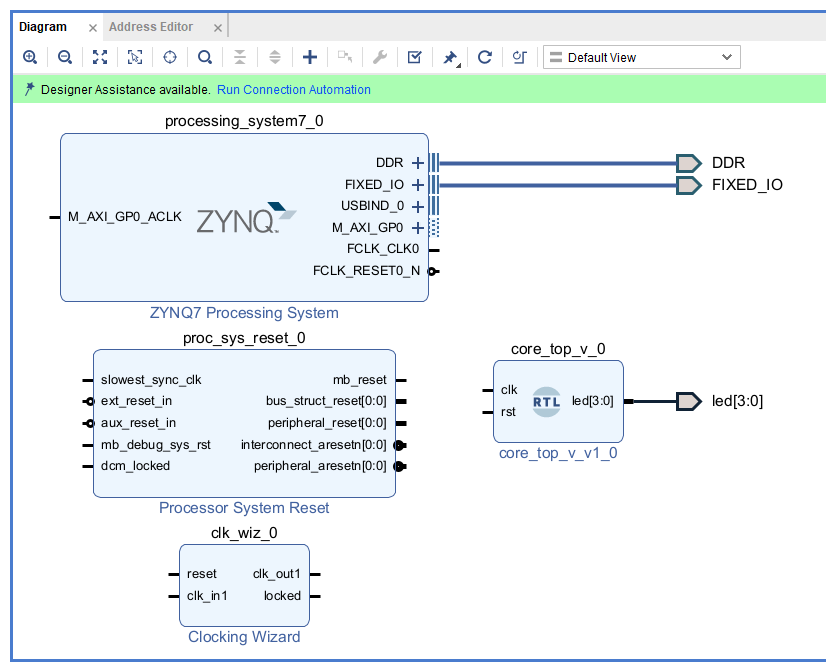Click the Zoom Fit toolbar icon
Viewport: 826px width, 666px height.
point(99,57)
